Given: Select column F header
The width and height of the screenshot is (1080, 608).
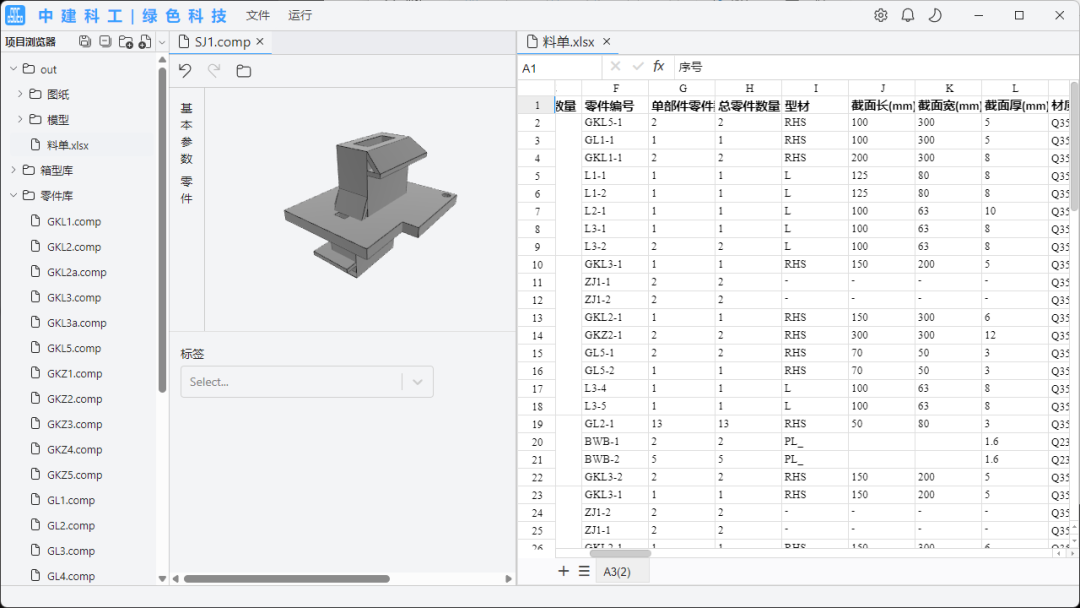Looking at the screenshot, I should tap(615, 88).
